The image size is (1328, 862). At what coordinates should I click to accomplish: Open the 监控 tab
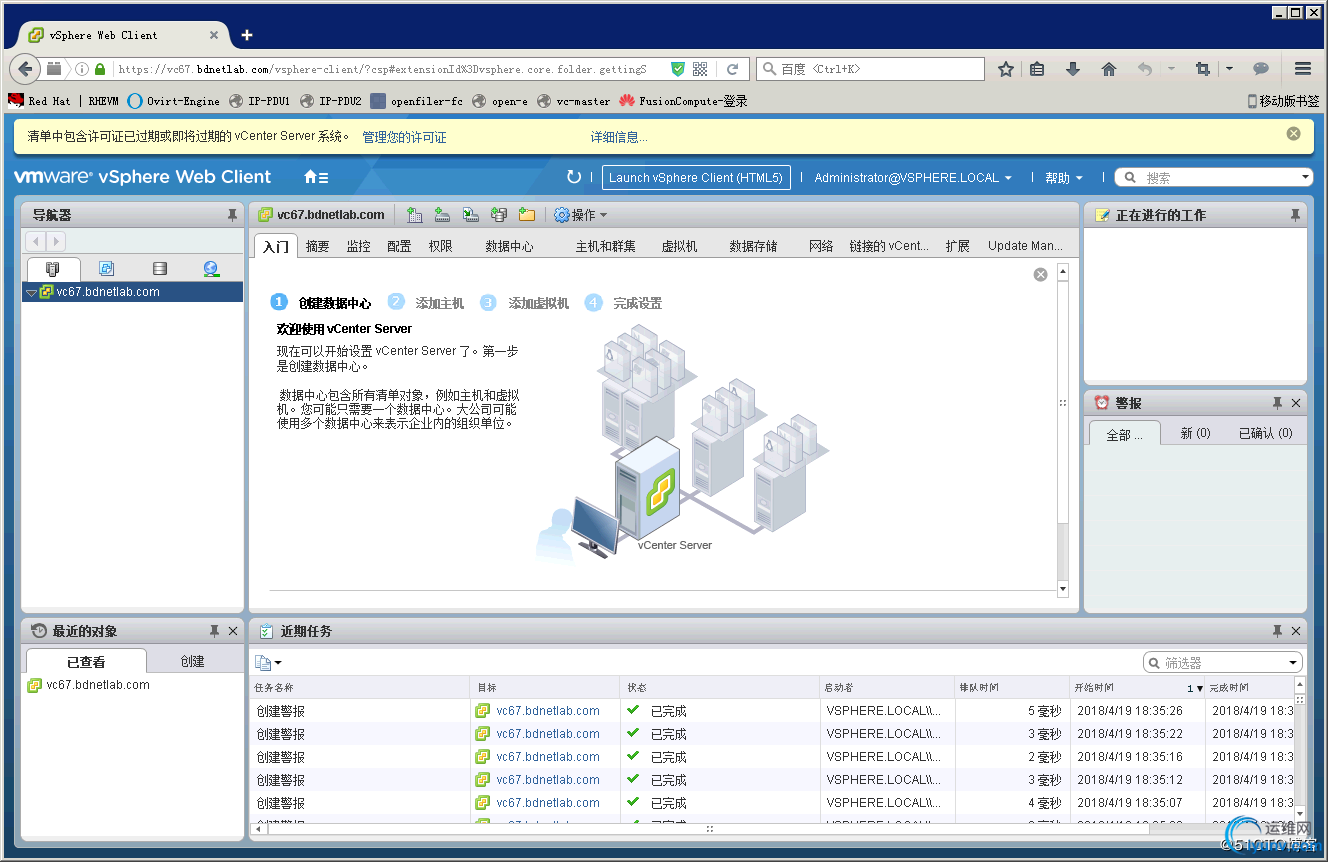click(358, 246)
